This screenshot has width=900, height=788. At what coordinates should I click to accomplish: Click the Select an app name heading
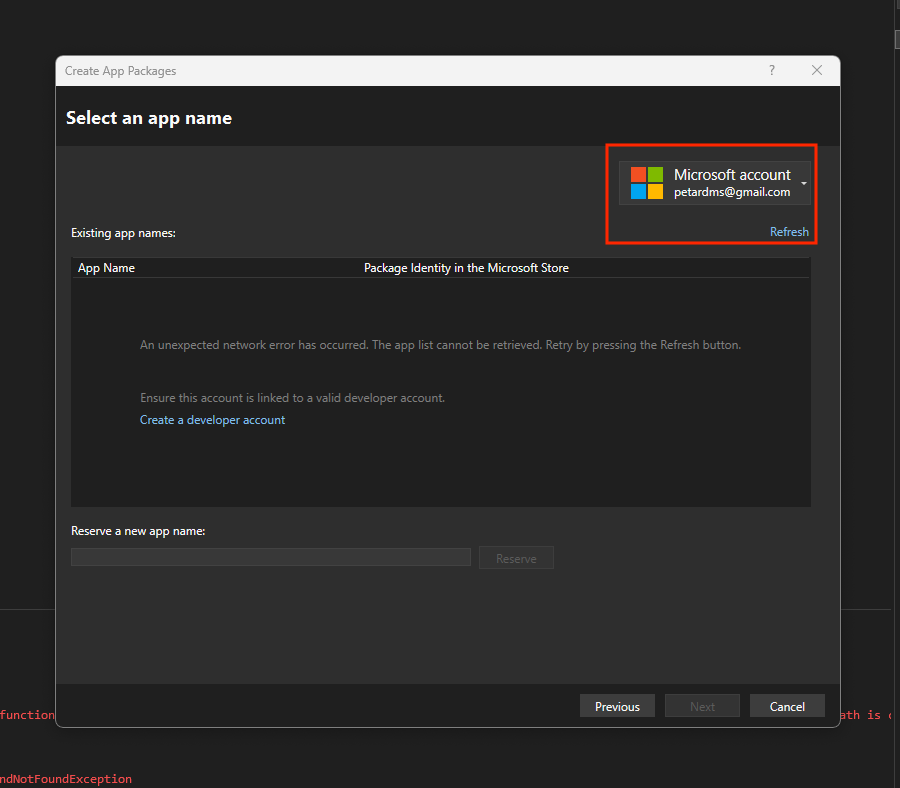[x=148, y=117]
